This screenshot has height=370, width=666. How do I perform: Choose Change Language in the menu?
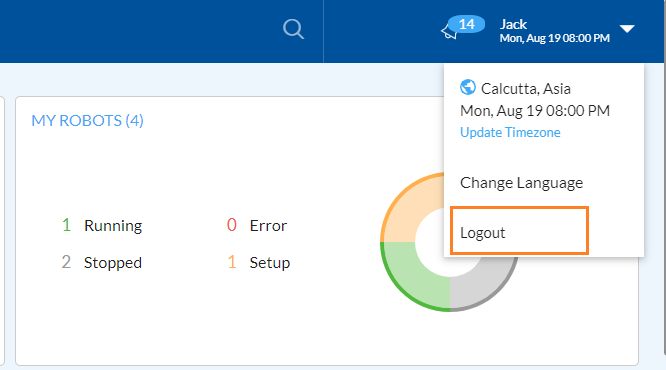[x=521, y=183]
